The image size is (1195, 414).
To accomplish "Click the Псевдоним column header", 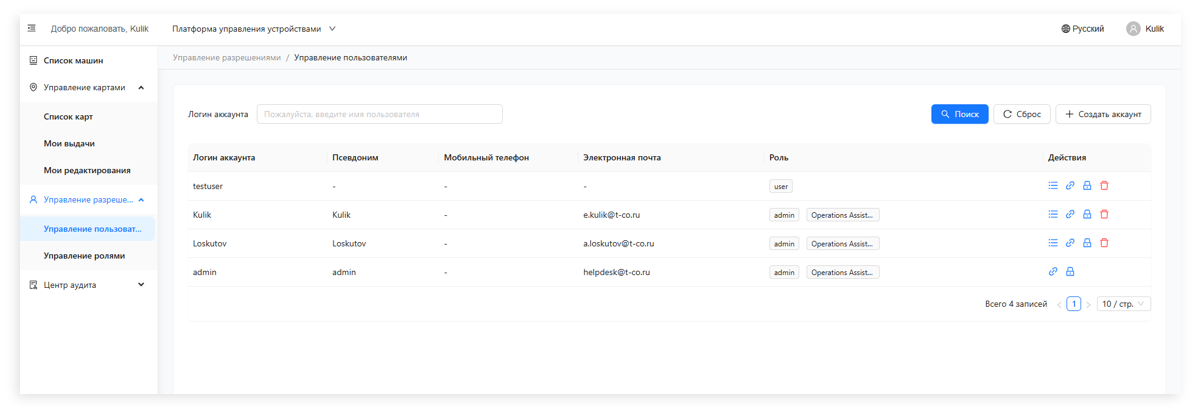I will [x=356, y=158].
